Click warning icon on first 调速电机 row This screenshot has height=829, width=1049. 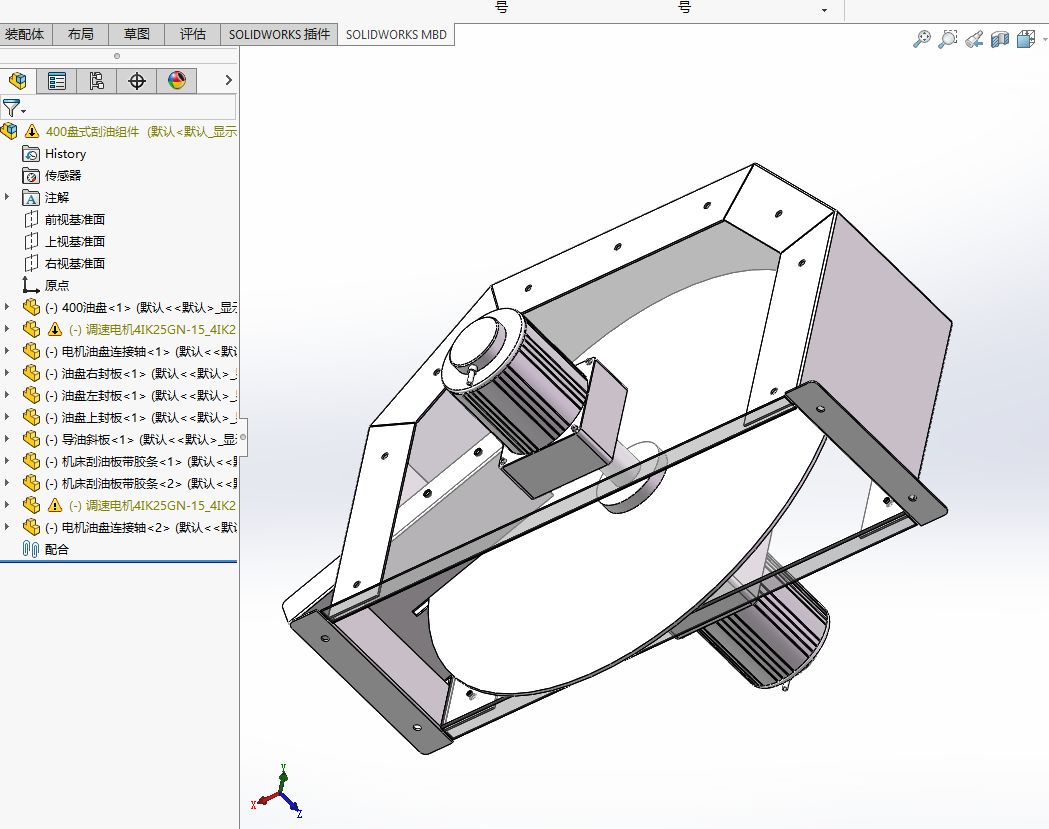55,329
